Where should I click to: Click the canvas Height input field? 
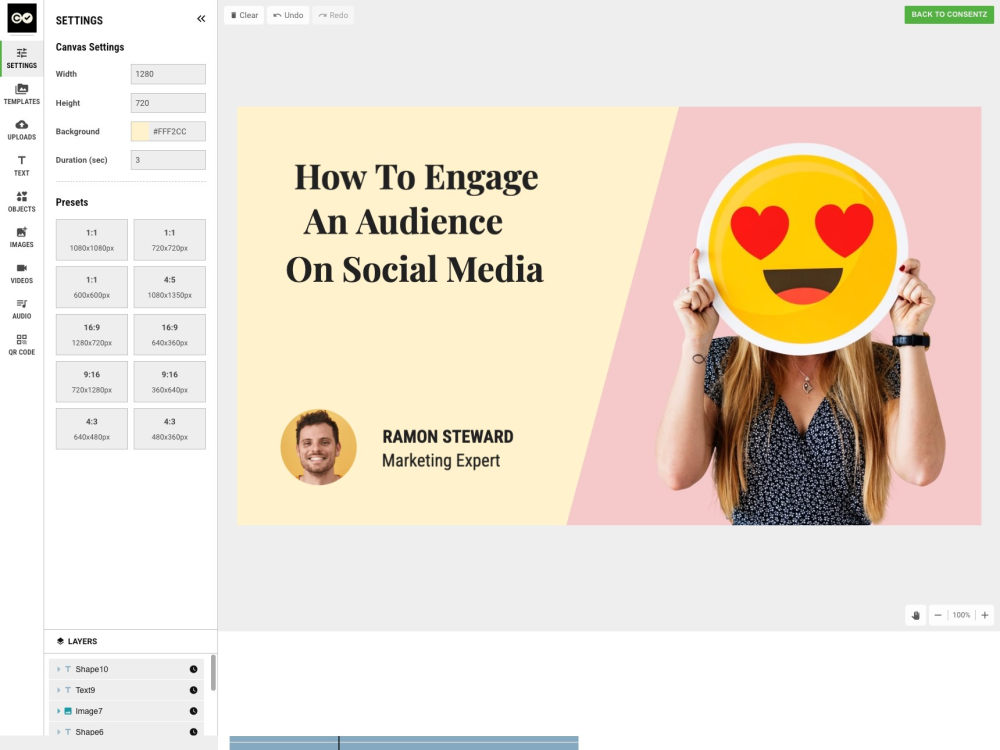pos(168,103)
